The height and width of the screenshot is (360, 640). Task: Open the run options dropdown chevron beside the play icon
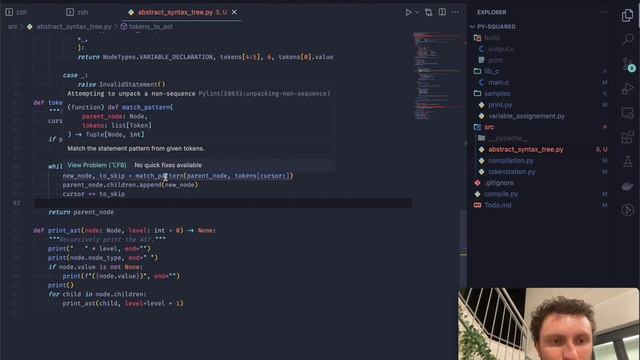tap(417, 12)
